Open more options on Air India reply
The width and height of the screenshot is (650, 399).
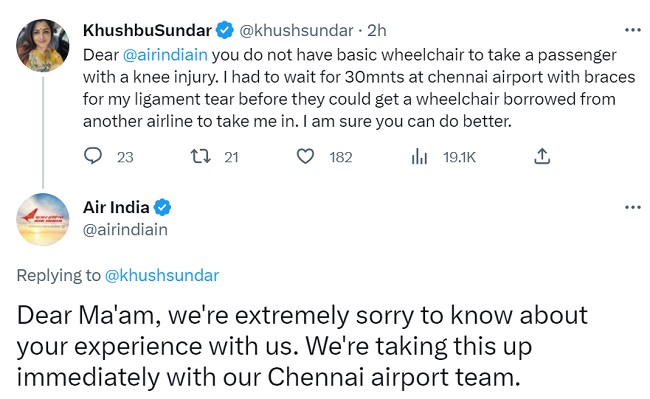click(x=633, y=207)
